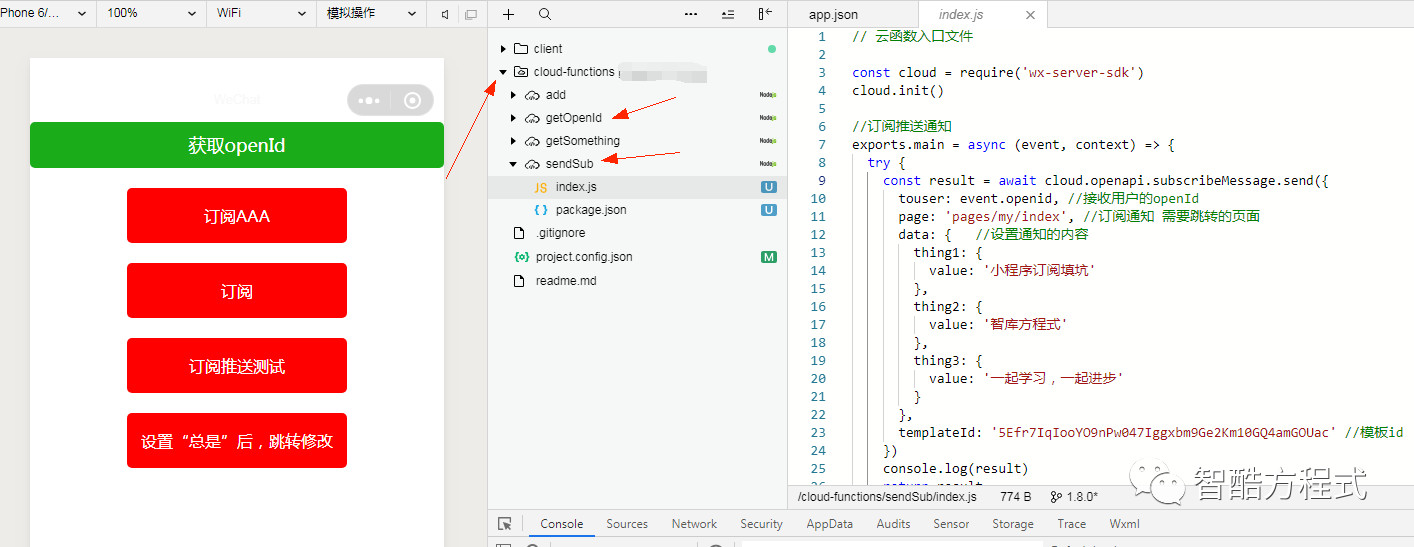The width and height of the screenshot is (1414, 547).
Task: Click the 774 B file size text
Action: pos(1015,496)
